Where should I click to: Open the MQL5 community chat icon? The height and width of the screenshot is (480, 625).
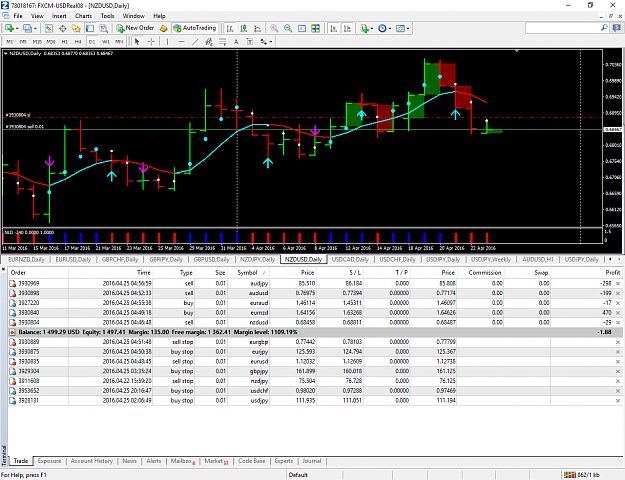(x=617, y=28)
